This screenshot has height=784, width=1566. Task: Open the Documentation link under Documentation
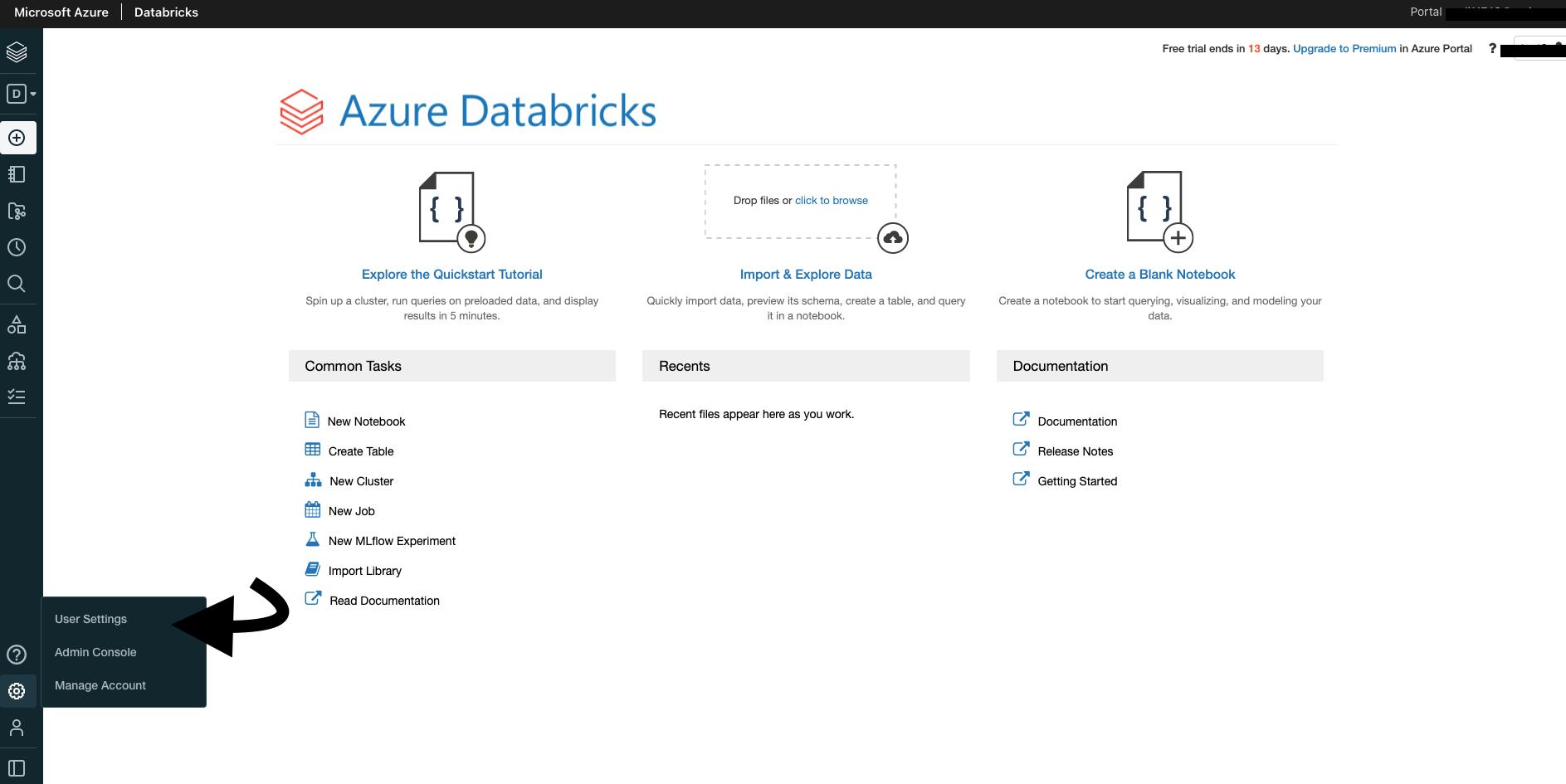1077,421
